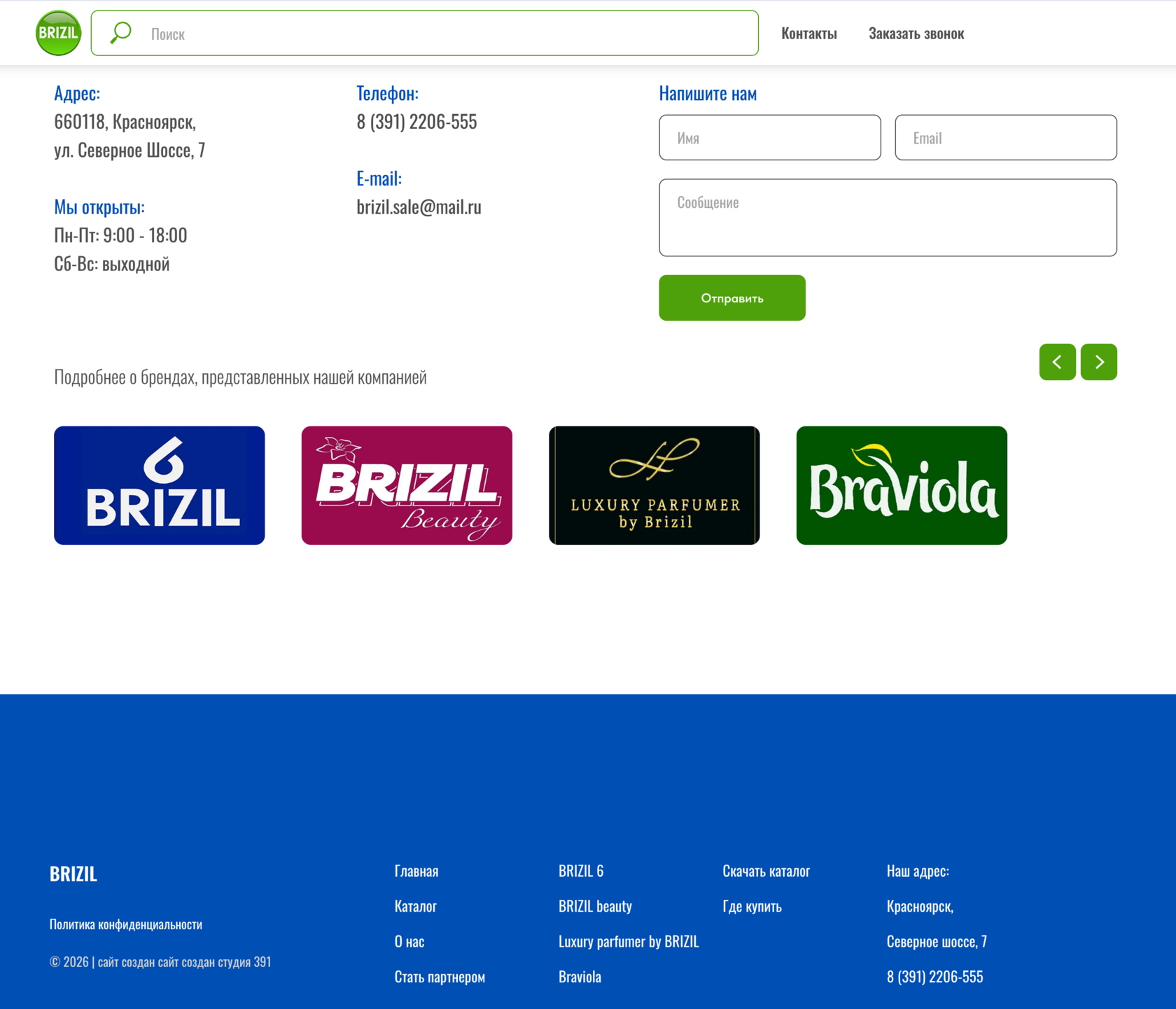Click the 660118, Красноярск address line
This screenshot has height=1009, width=1176.
point(125,122)
